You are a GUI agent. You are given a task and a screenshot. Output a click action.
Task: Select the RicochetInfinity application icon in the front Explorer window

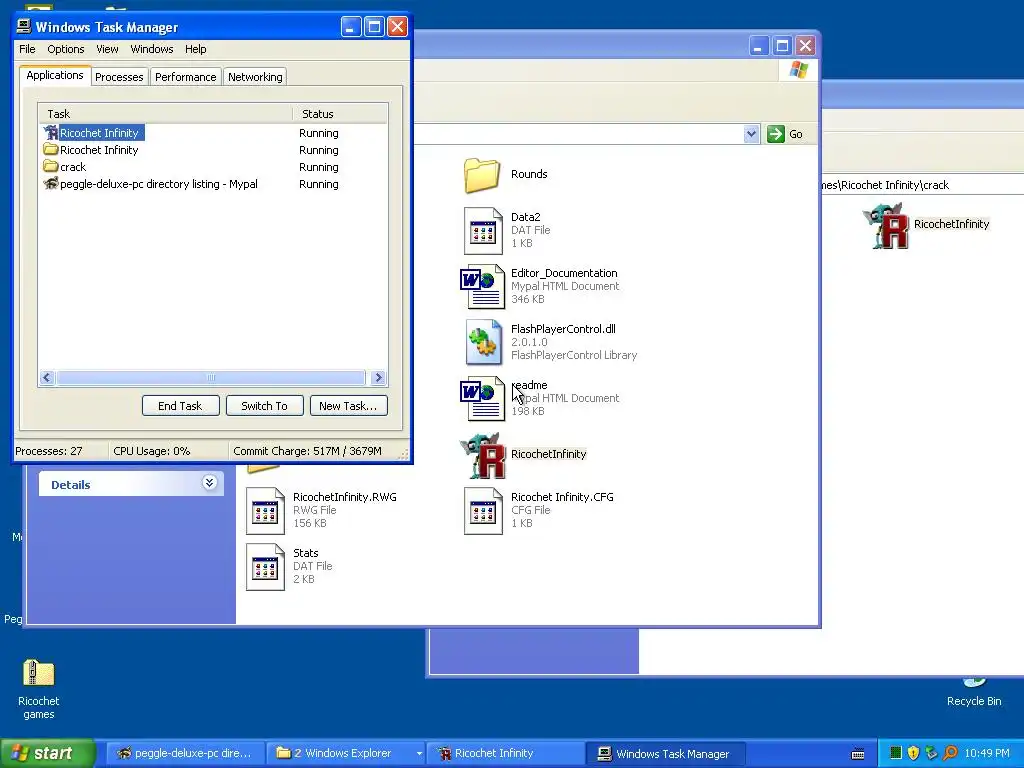coord(483,455)
